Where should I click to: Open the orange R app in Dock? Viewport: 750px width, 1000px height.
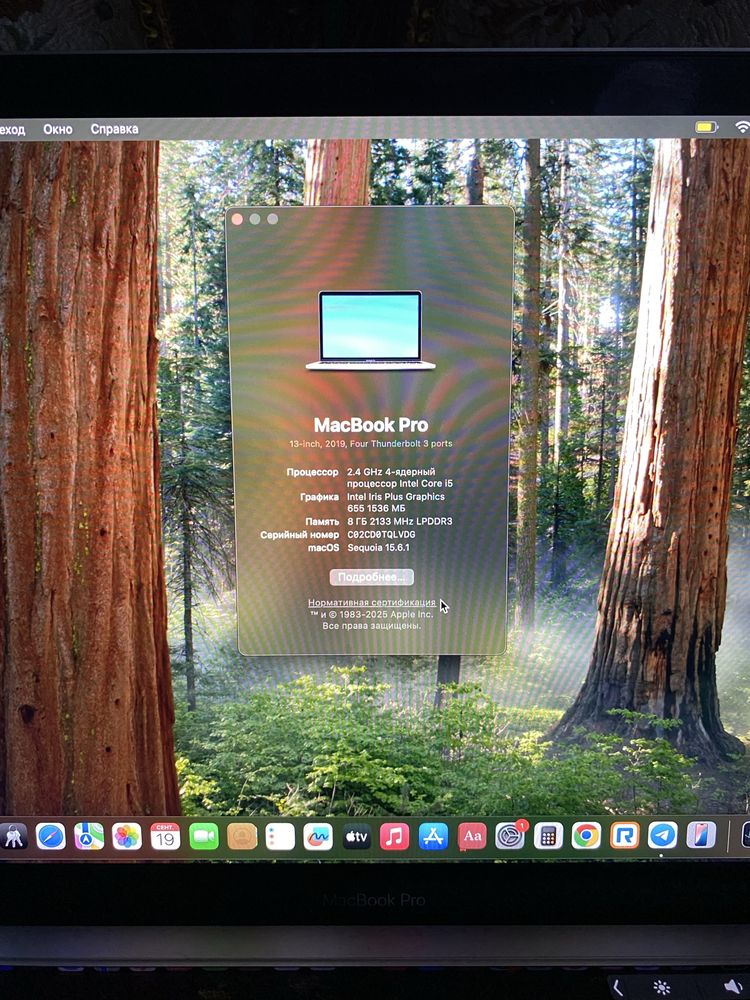click(624, 836)
